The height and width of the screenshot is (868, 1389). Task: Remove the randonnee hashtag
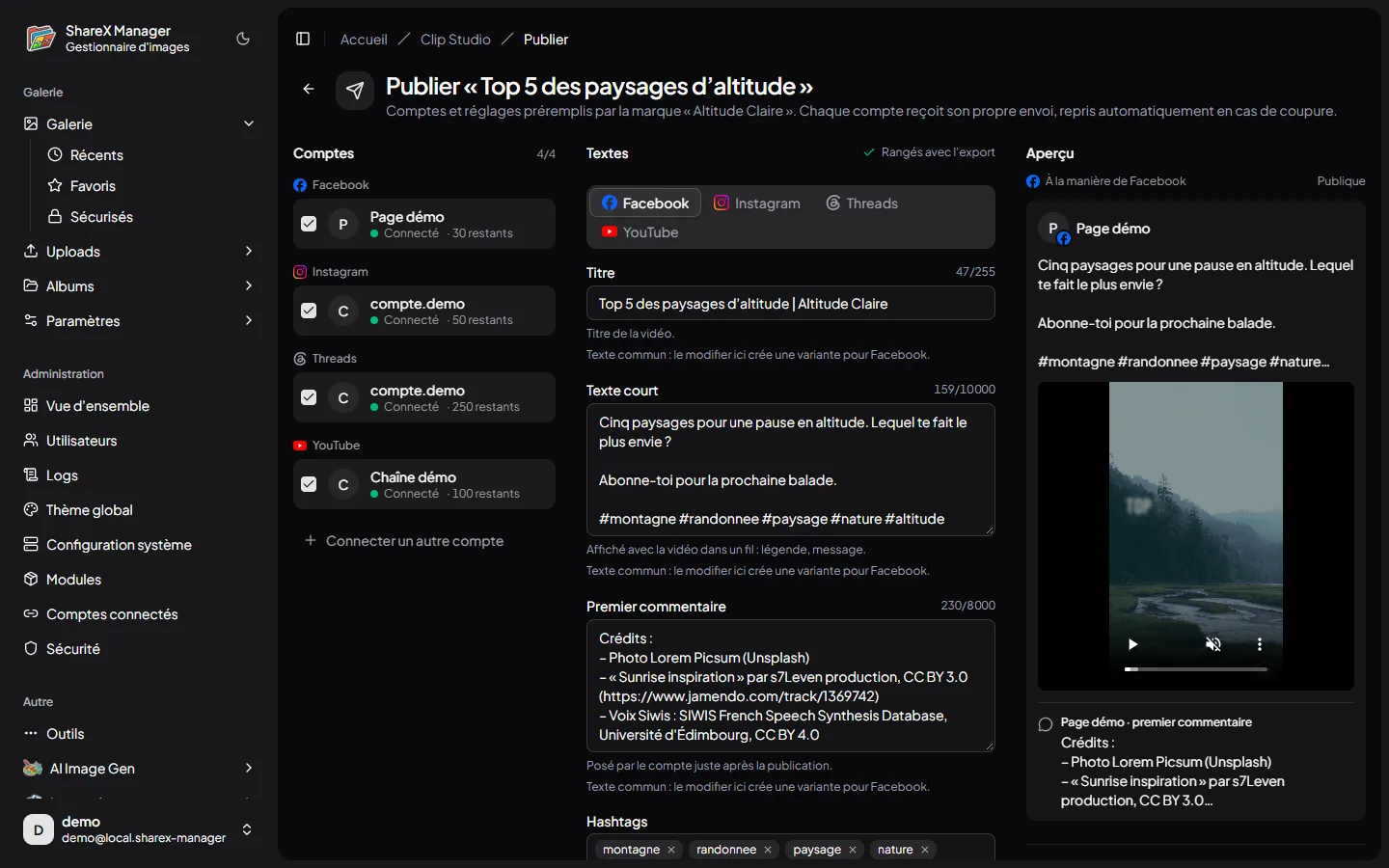pos(768,850)
